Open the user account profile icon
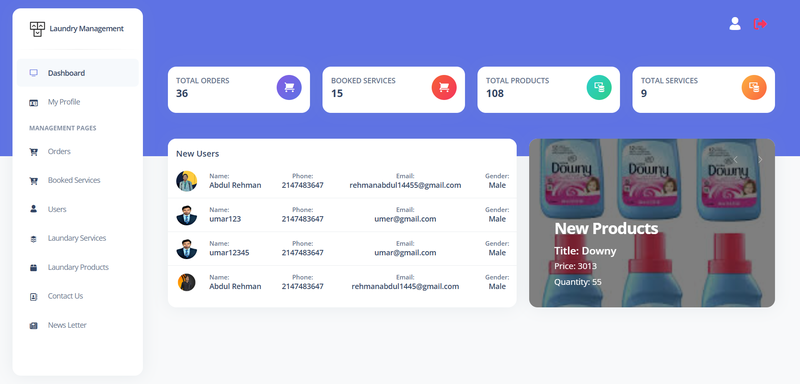This screenshot has height=384, width=800. (x=735, y=23)
